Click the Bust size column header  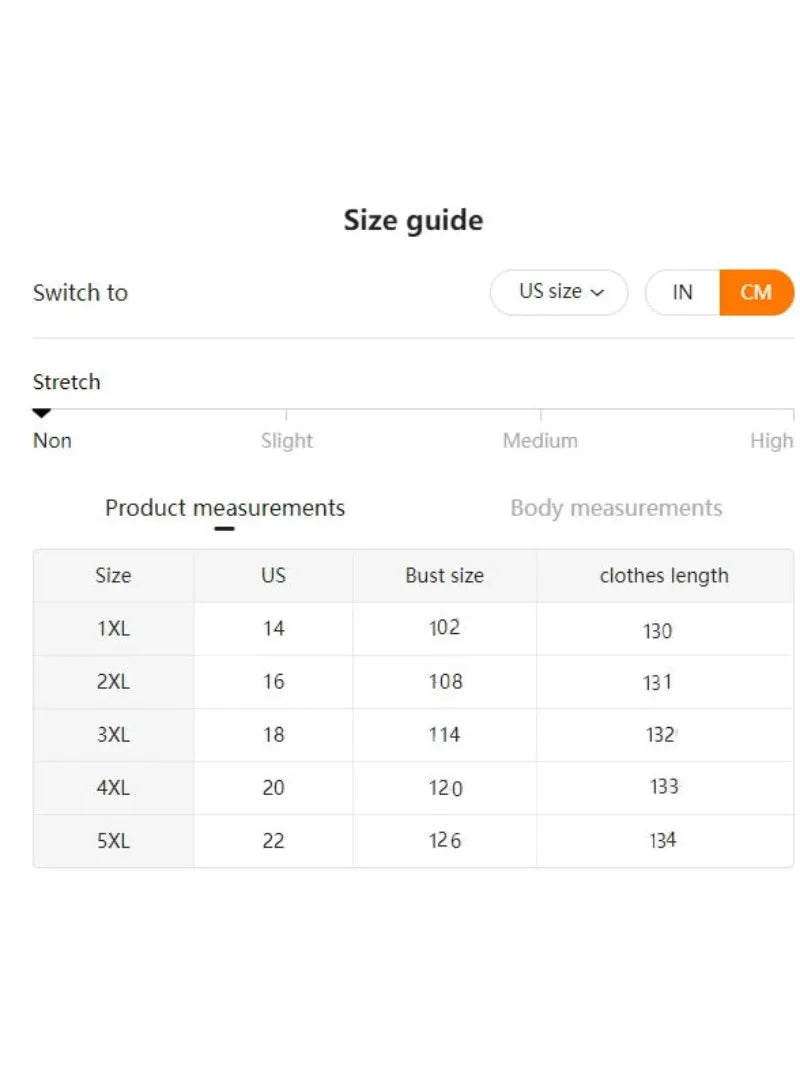444,575
